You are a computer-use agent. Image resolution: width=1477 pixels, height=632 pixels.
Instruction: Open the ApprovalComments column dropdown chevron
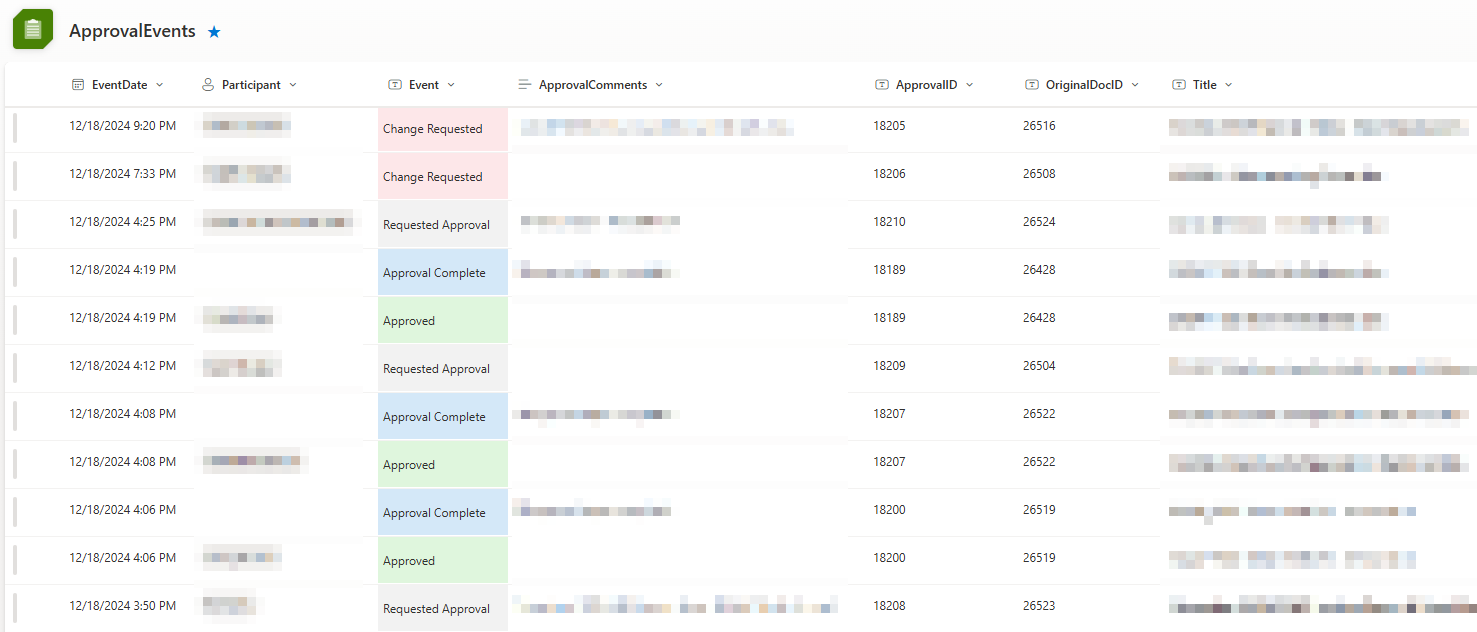tap(659, 85)
